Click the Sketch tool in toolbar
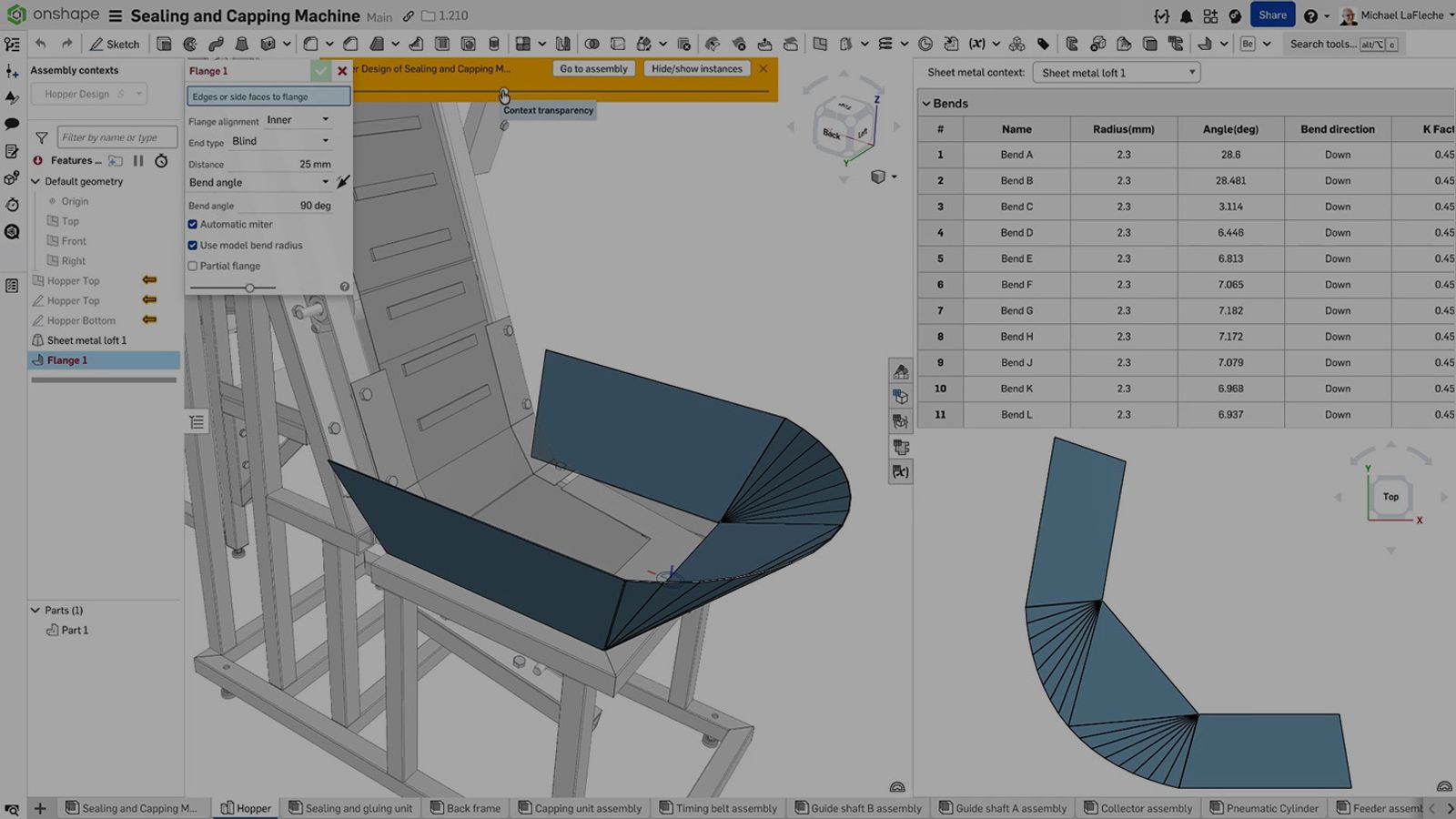This screenshot has width=1456, height=819. pos(115,44)
